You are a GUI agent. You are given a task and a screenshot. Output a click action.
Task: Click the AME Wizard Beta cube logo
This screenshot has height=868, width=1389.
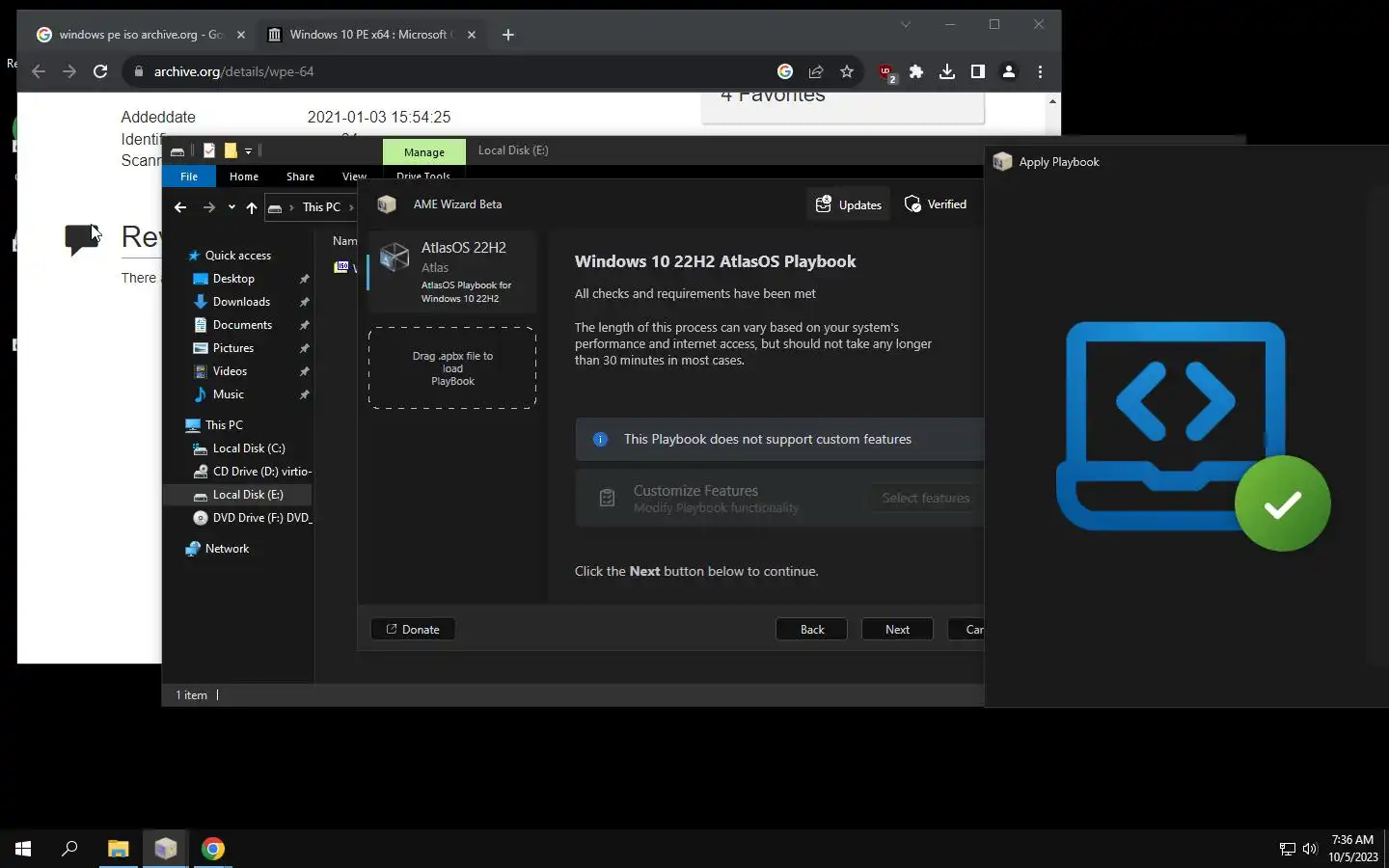pyautogui.click(x=387, y=204)
